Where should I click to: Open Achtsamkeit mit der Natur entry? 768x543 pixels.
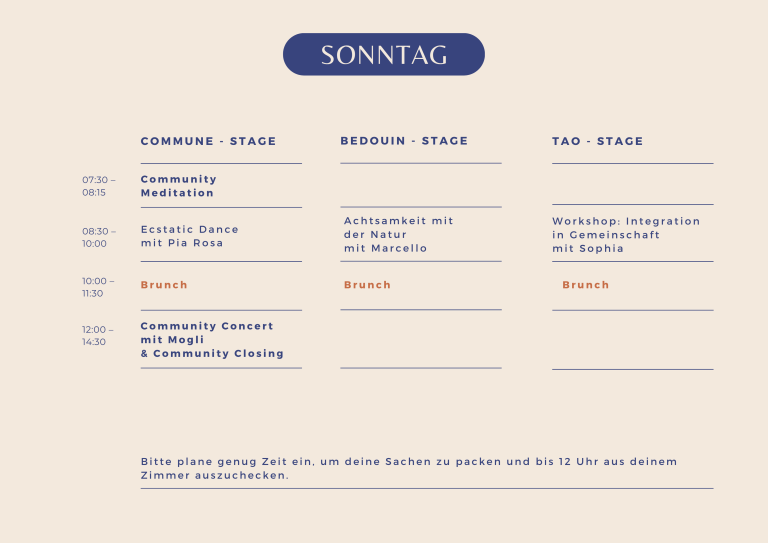click(x=399, y=235)
